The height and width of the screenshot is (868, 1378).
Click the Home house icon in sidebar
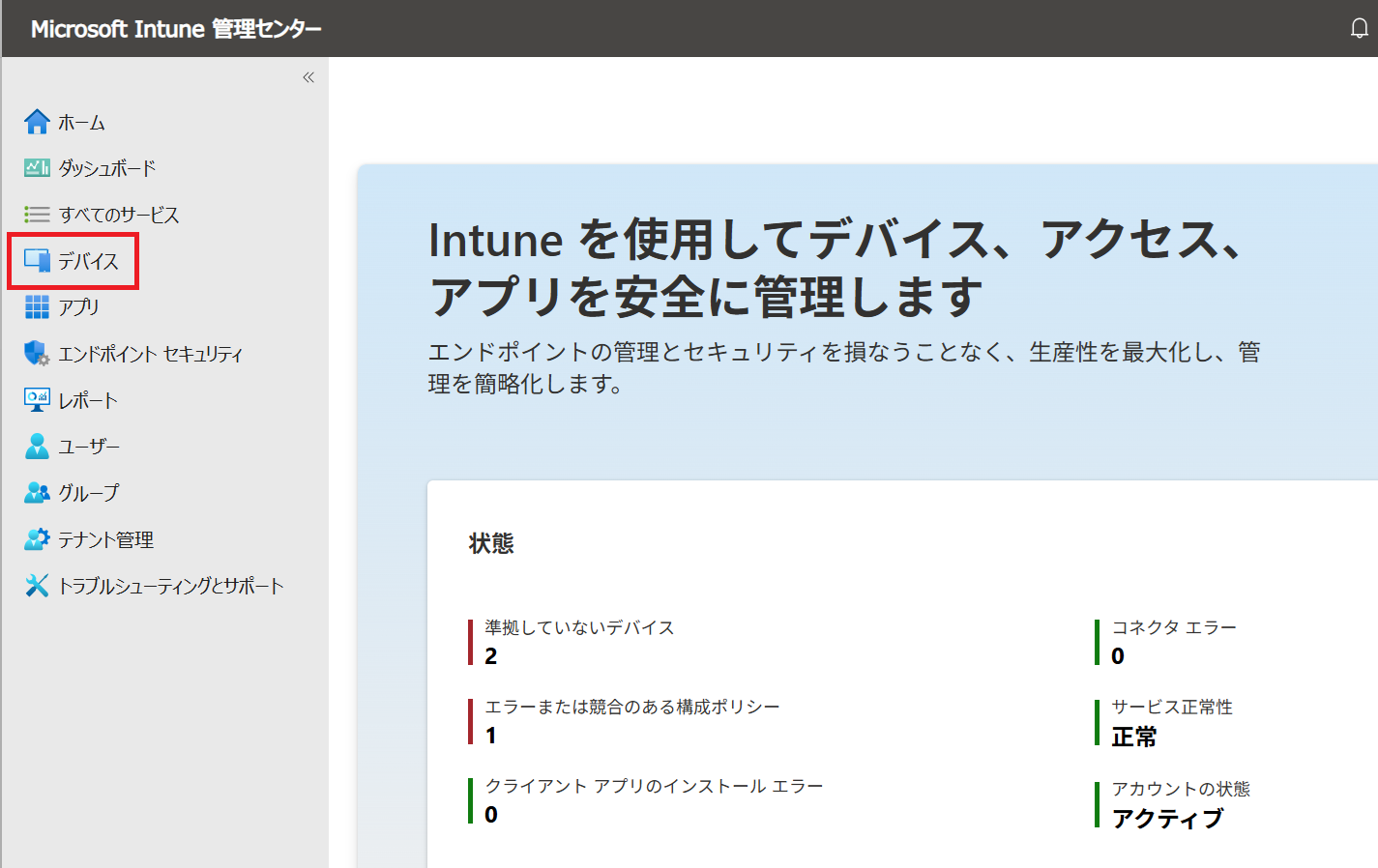[x=37, y=122]
